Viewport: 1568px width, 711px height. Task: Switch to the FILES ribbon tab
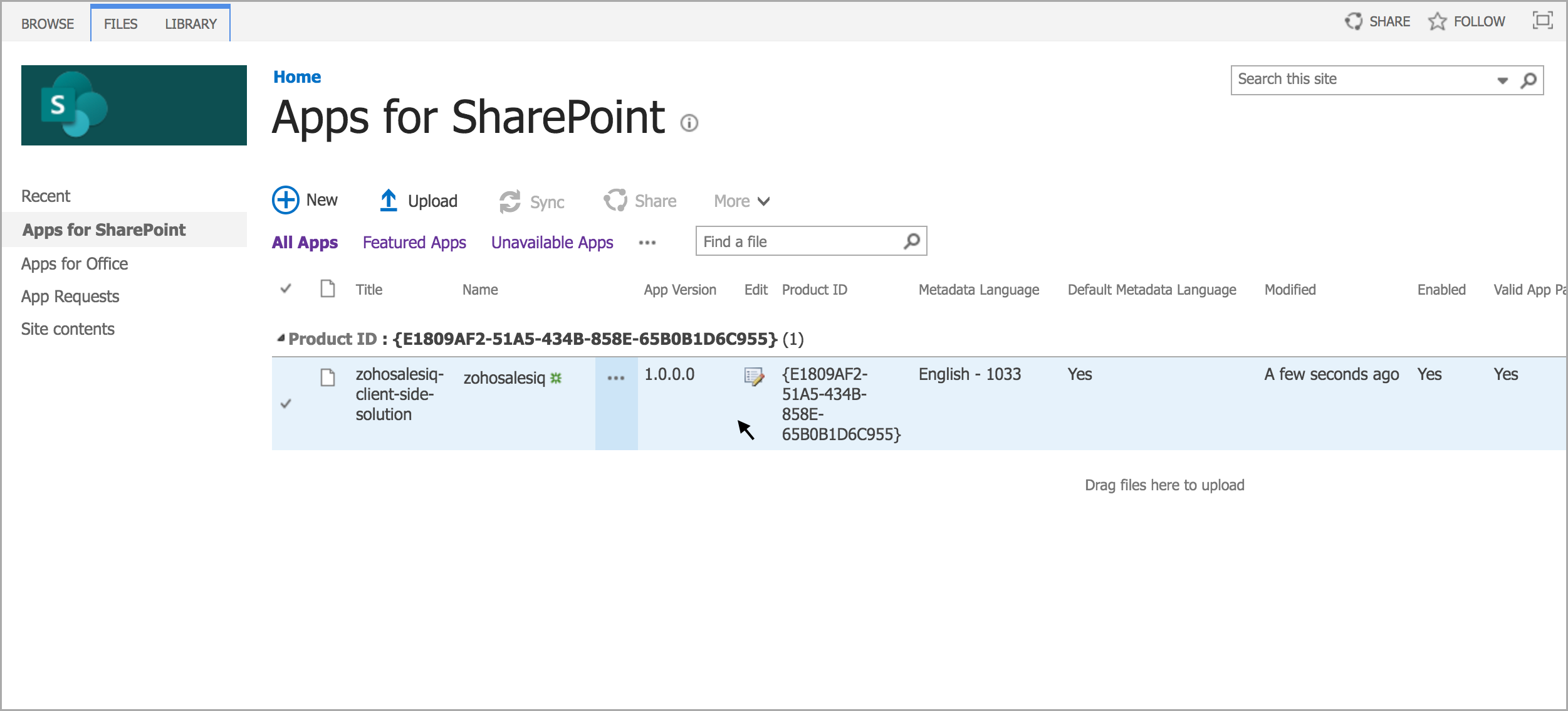120,24
